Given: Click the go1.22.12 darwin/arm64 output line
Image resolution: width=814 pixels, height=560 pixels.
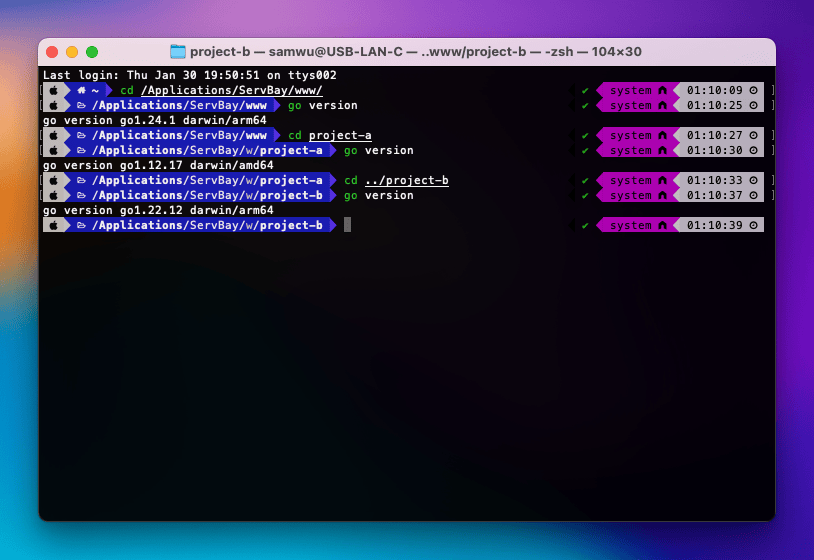Looking at the screenshot, I should (158, 210).
